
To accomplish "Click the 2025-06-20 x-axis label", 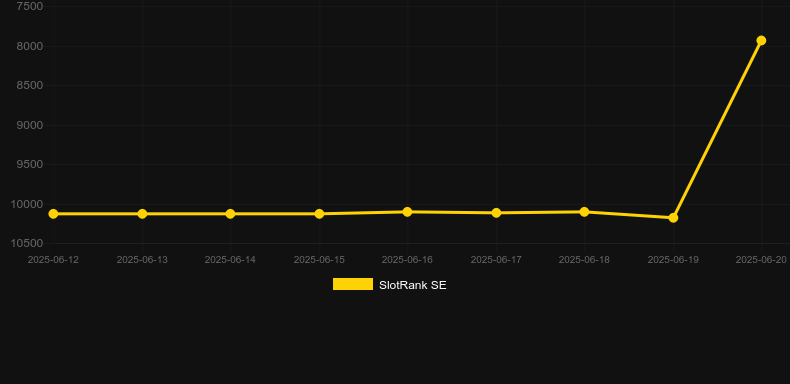I will pos(761,260).
